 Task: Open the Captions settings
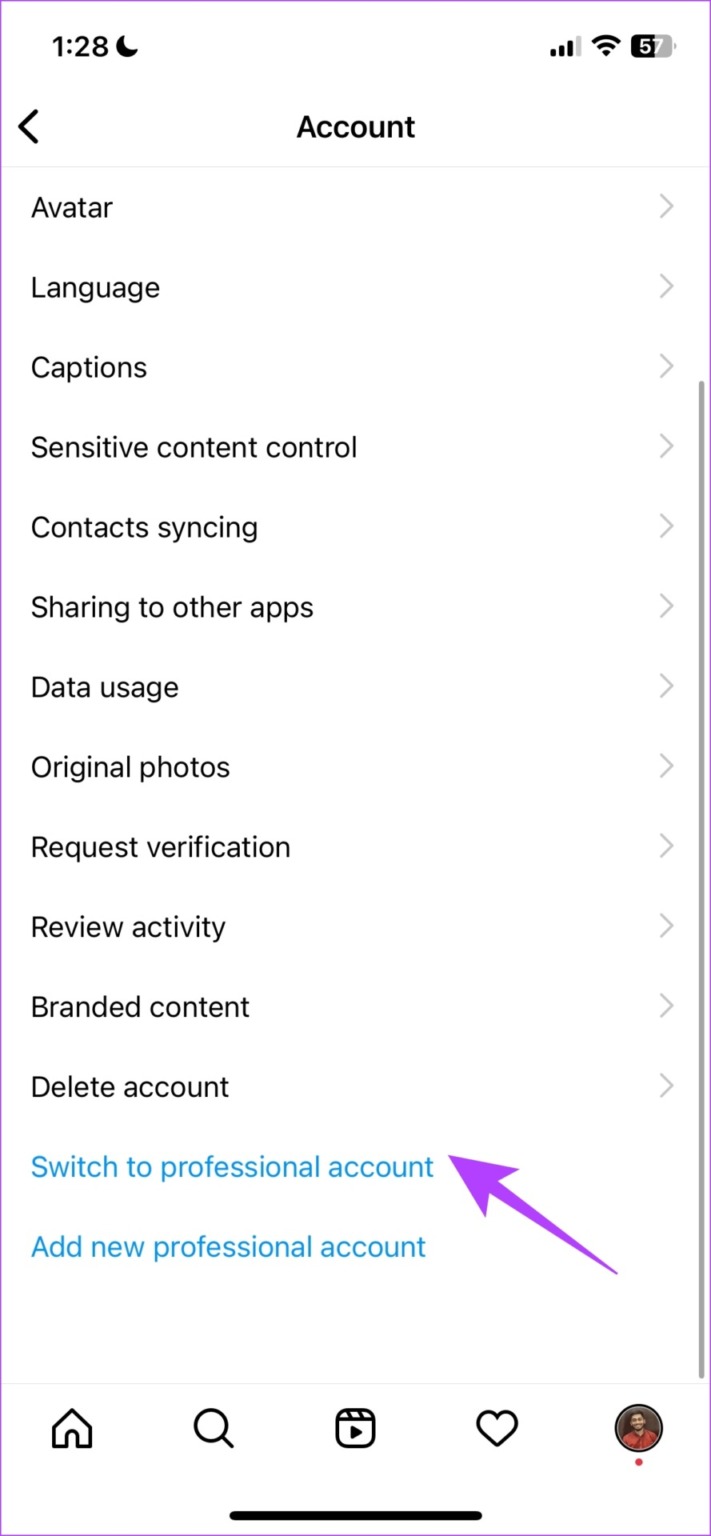355,366
